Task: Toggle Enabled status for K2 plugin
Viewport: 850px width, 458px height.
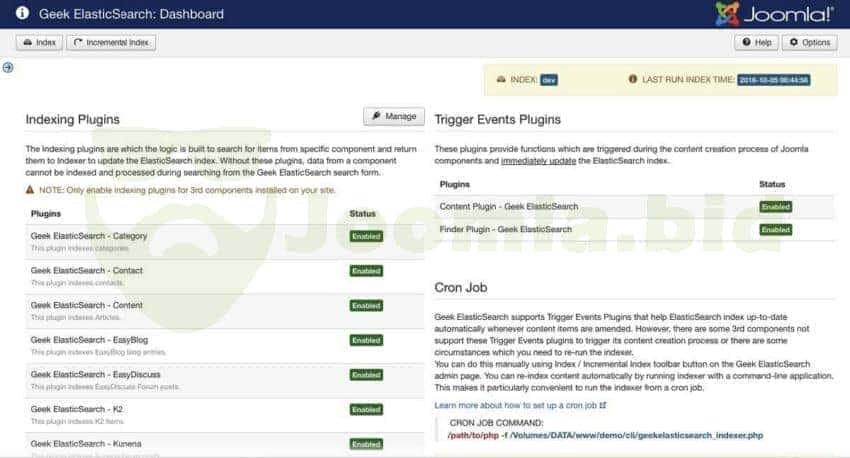Action: (x=366, y=410)
